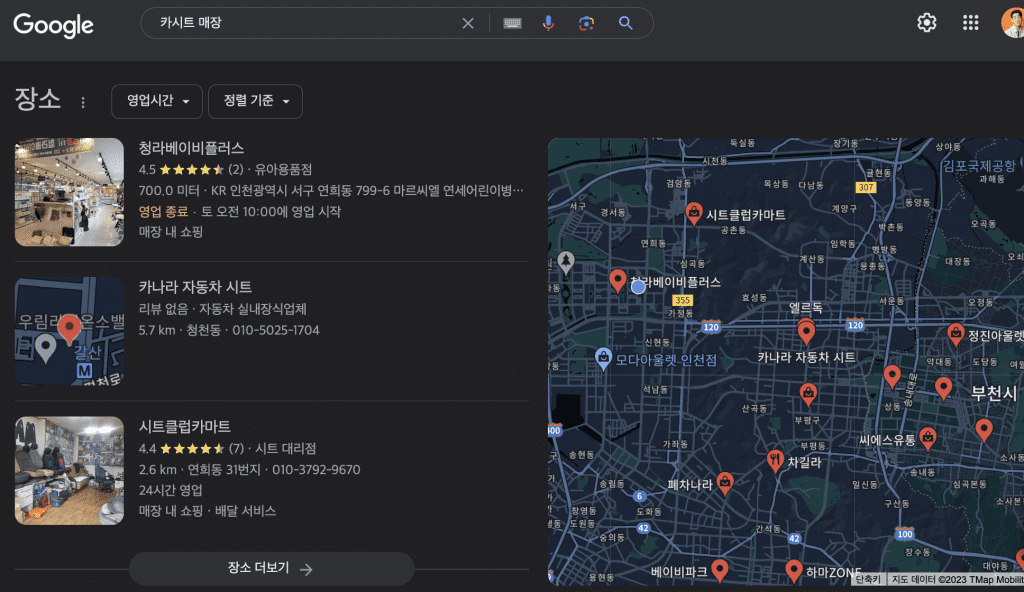Click phone number 010-5025-1704
The height and width of the screenshot is (592, 1024).
276,330
